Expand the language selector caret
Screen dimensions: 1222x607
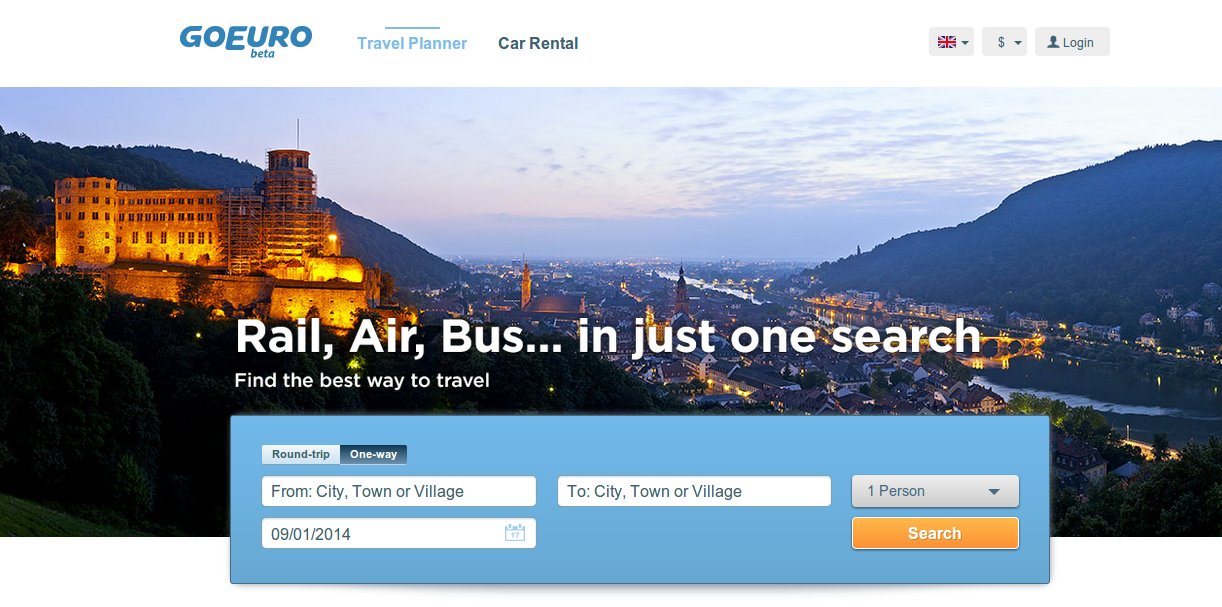pos(965,43)
